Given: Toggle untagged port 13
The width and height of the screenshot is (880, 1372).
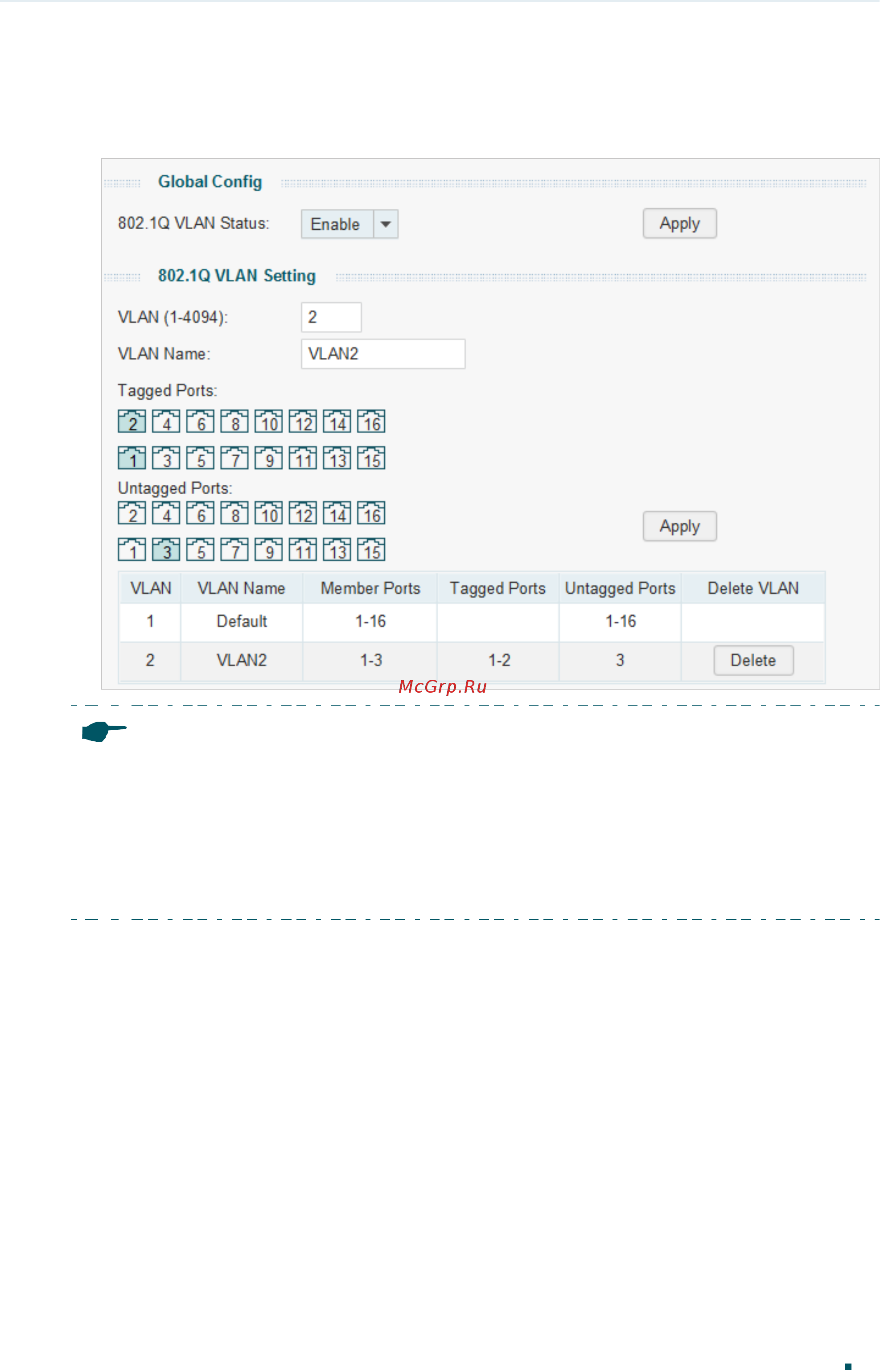Looking at the screenshot, I should pos(337,550).
